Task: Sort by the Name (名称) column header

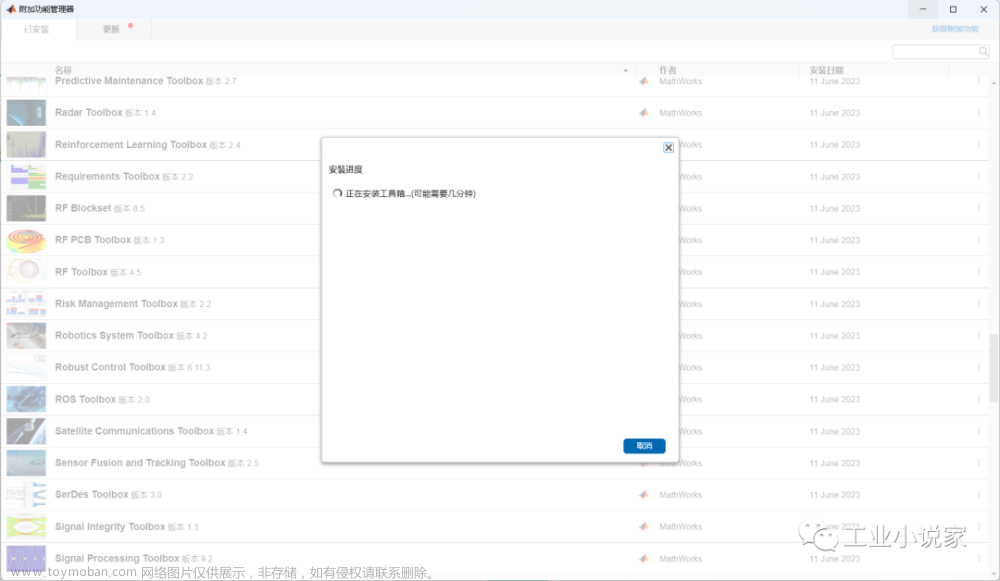Action: (x=63, y=70)
